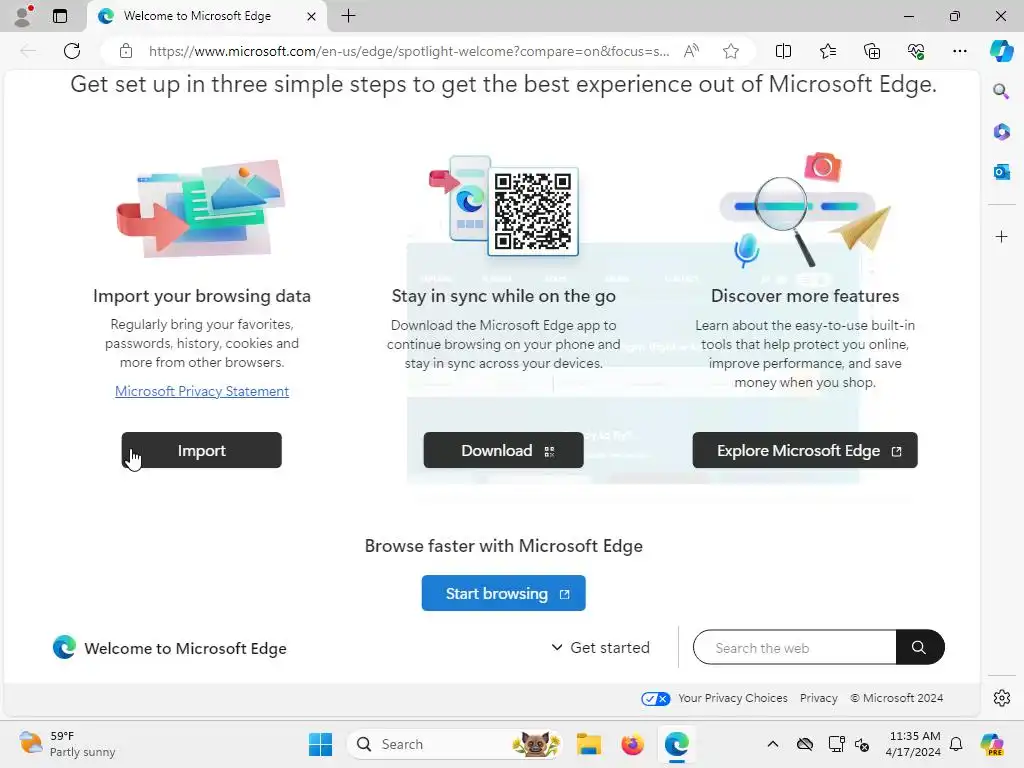1024x768 pixels.
Task: Open the Favorites list icon
Action: 827,51
